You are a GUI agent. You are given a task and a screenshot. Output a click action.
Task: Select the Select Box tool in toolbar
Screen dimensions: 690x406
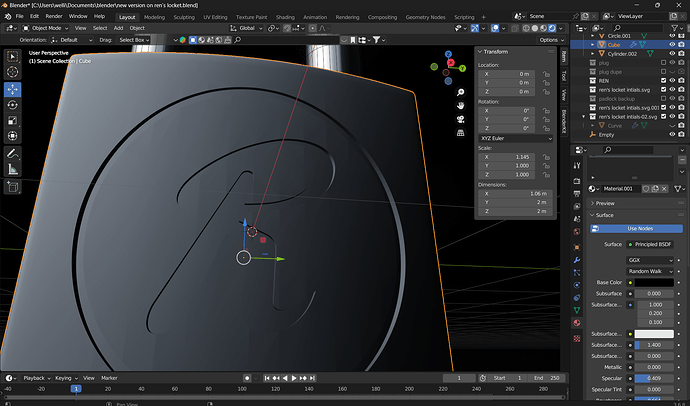coord(12,56)
